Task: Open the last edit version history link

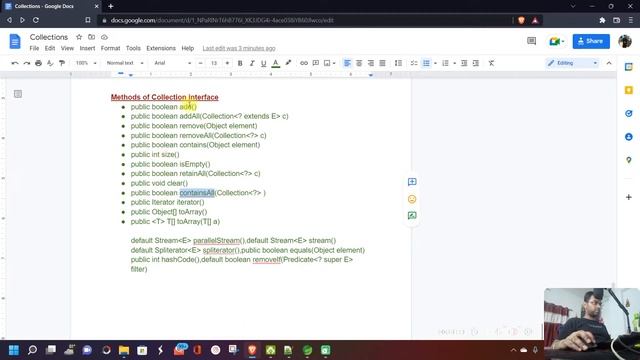Action: pos(239,48)
